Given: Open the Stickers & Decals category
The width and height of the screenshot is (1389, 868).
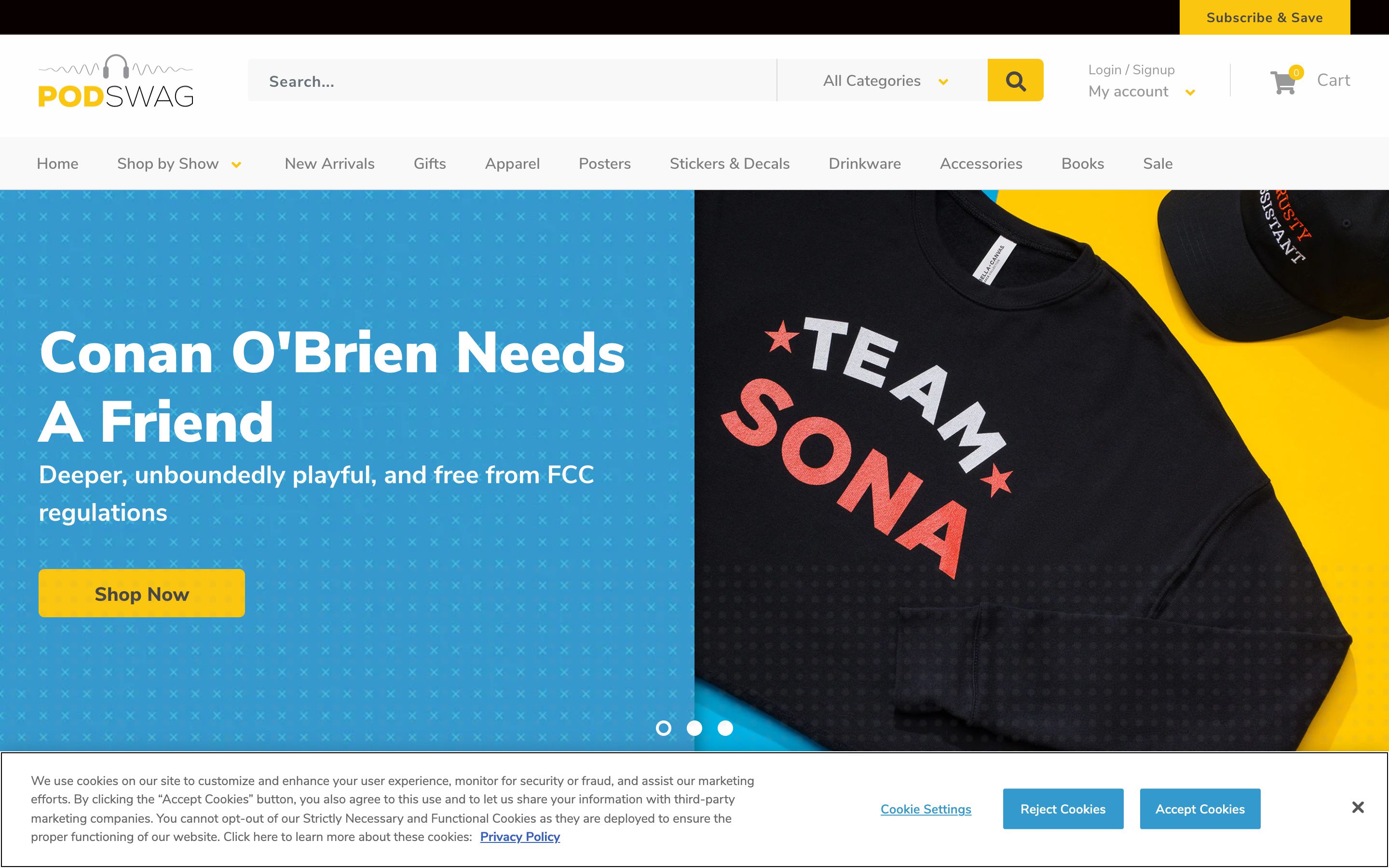Looking at the screenshot, I should [x=730, y=163].
